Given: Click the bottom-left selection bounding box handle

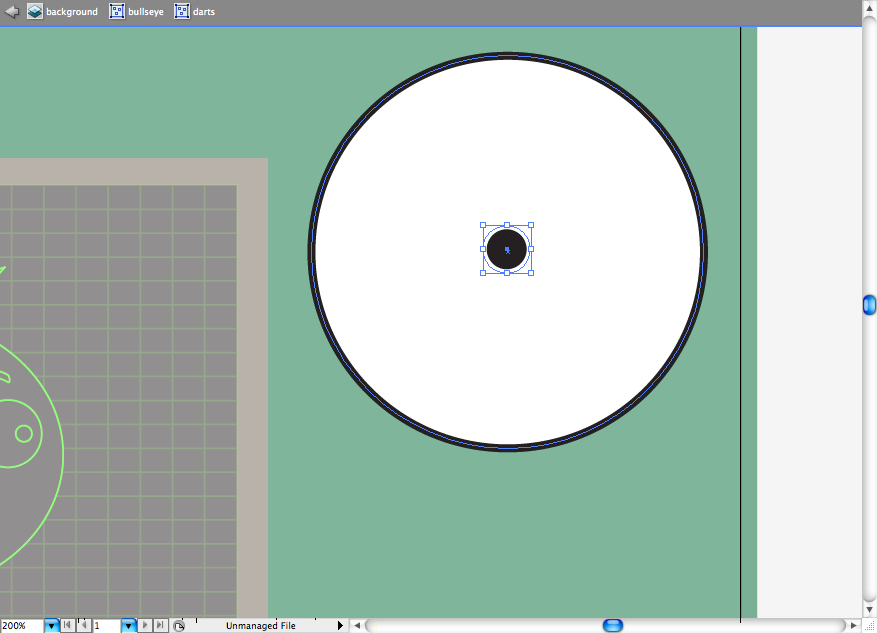Looking at the screenshot, I should 483,273.
